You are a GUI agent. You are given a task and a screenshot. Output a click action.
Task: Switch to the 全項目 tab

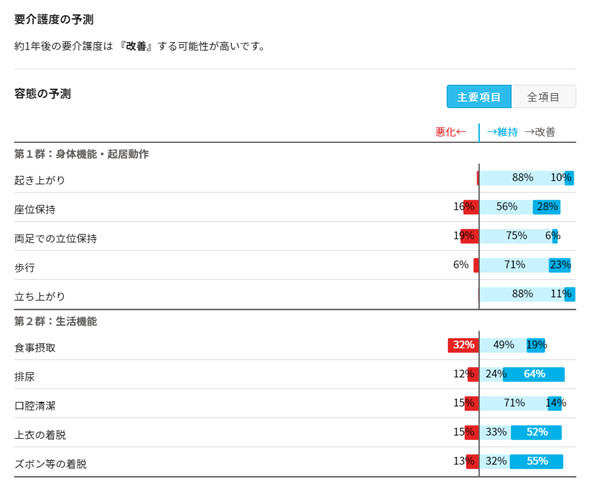pyautogui.click(x=543, y=97)
